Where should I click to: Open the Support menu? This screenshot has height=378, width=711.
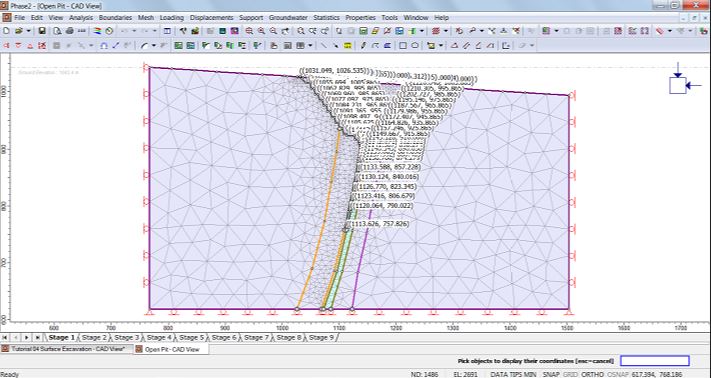(251, 18)
